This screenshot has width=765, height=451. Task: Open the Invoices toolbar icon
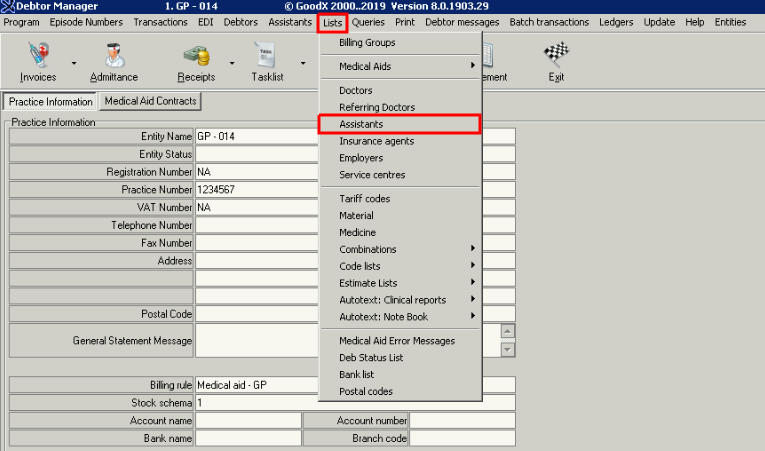coord(38,55)
